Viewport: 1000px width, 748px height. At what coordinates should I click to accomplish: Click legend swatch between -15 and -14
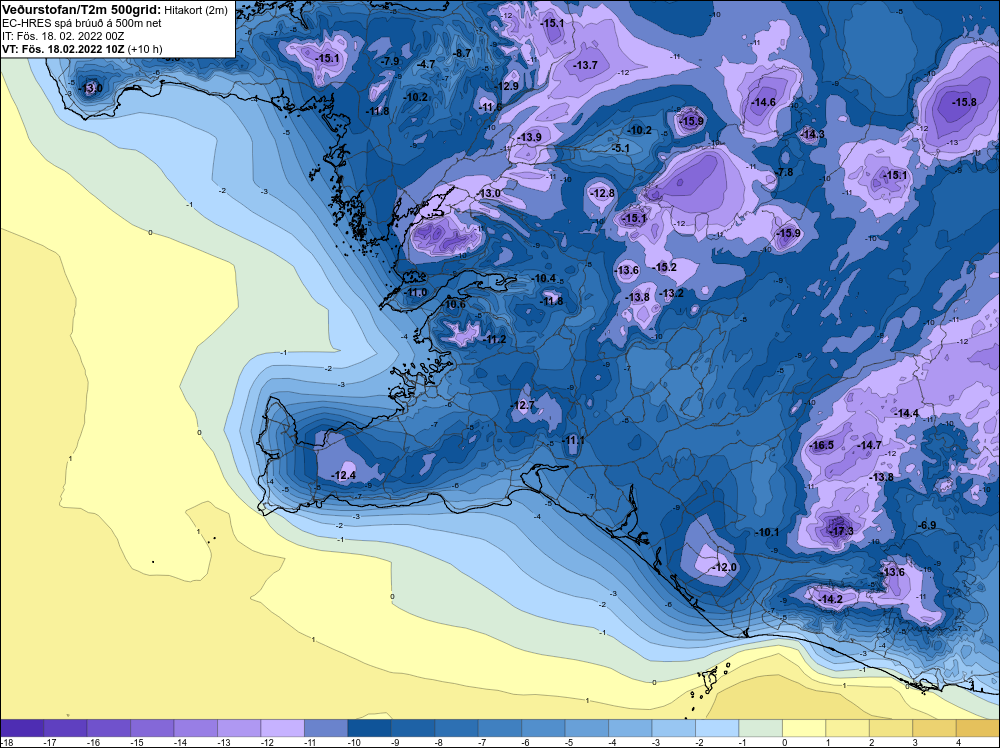point(152,728)
